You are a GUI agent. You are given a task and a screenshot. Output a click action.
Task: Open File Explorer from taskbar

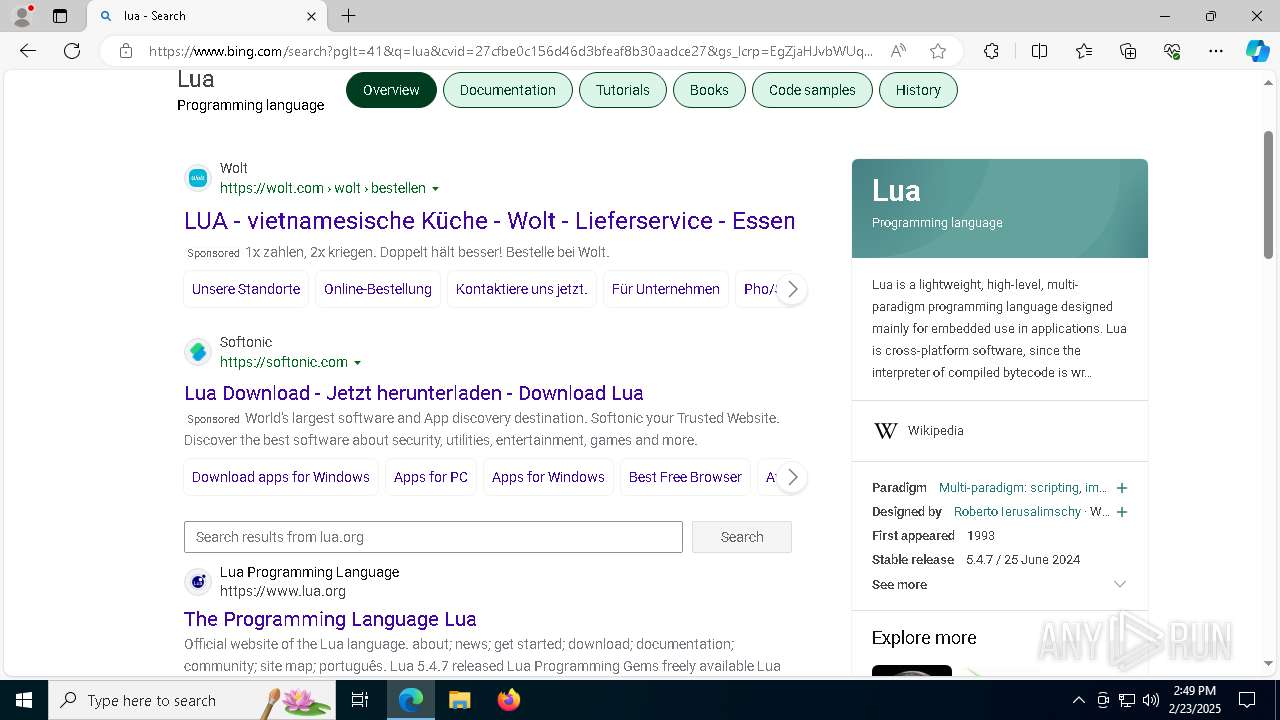[x=459, y=700]
